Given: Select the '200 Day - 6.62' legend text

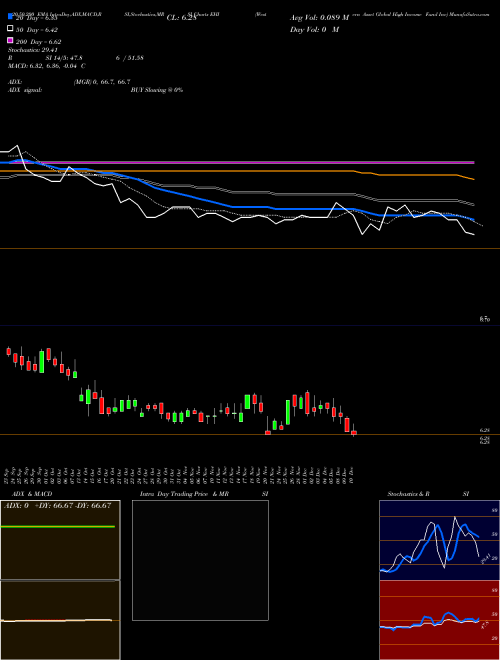Looking at the screenshot, I should (x=38, y=42).
